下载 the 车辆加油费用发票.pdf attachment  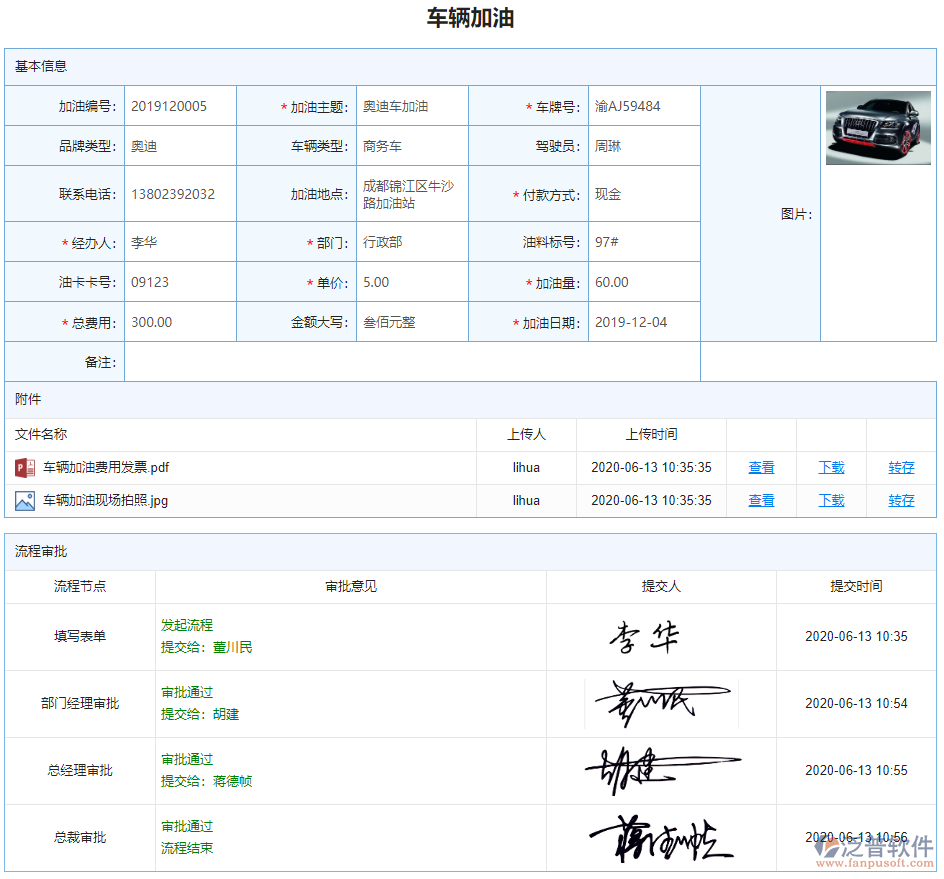(x=830, y=467)
